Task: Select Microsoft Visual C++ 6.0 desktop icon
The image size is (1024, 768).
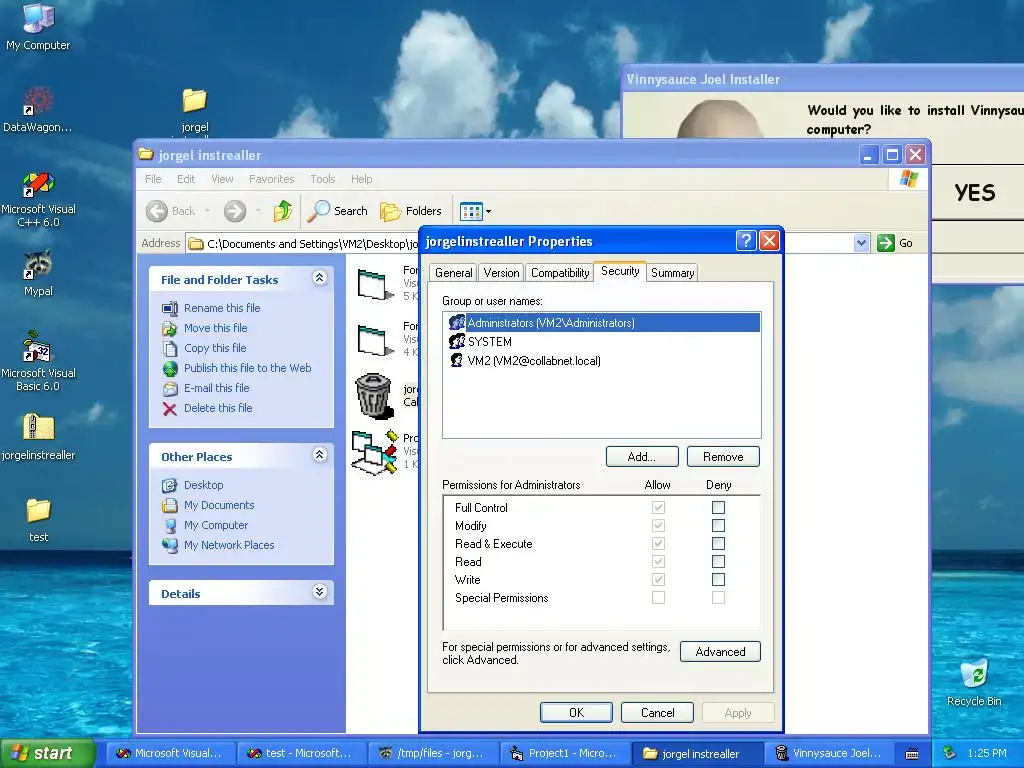Action: click(38, 199)
